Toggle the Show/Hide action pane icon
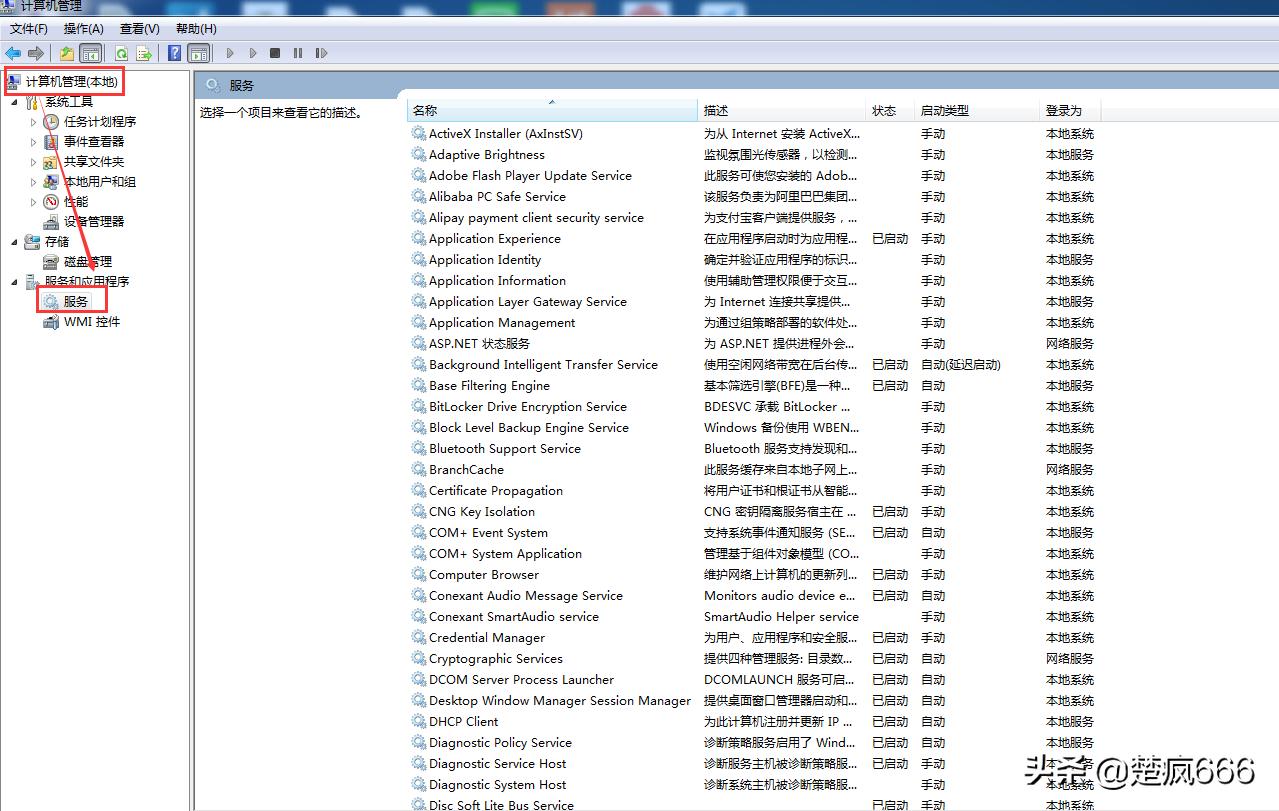Image resolution: width=1279 pixels, height=811 pixels. pyautogui.click(x=198, y=53)
